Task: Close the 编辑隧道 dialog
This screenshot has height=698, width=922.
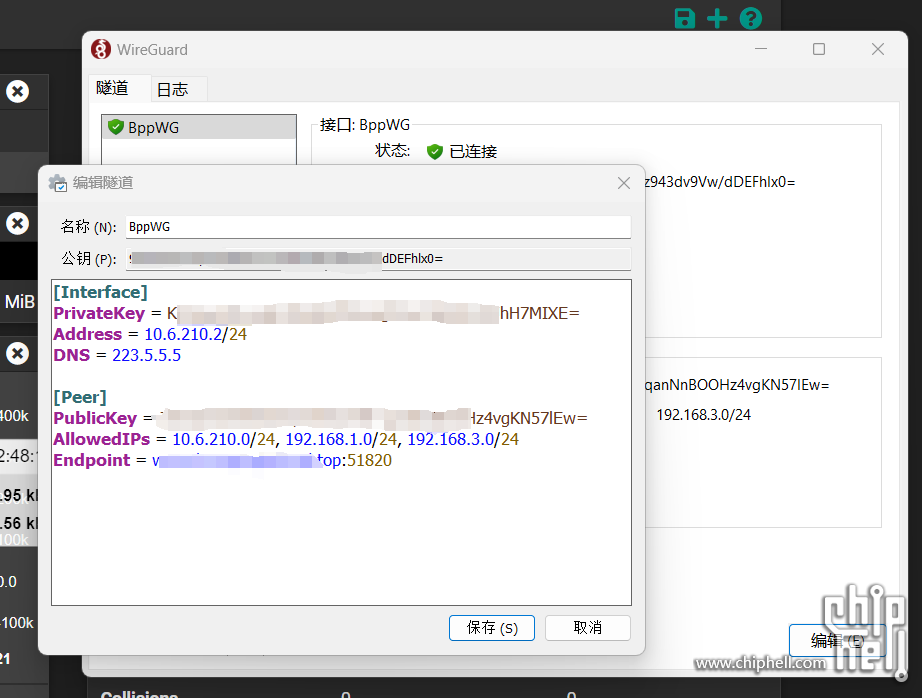Action: (x=624, y=183)
